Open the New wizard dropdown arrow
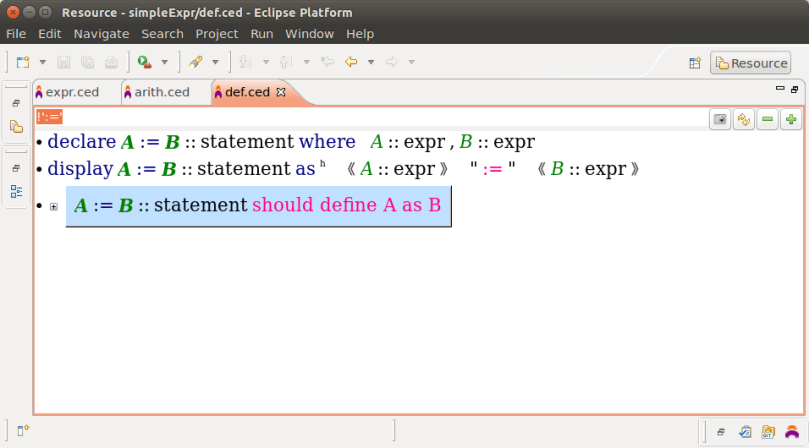This screenshot has height=448, width=809. tap(42, 62)
